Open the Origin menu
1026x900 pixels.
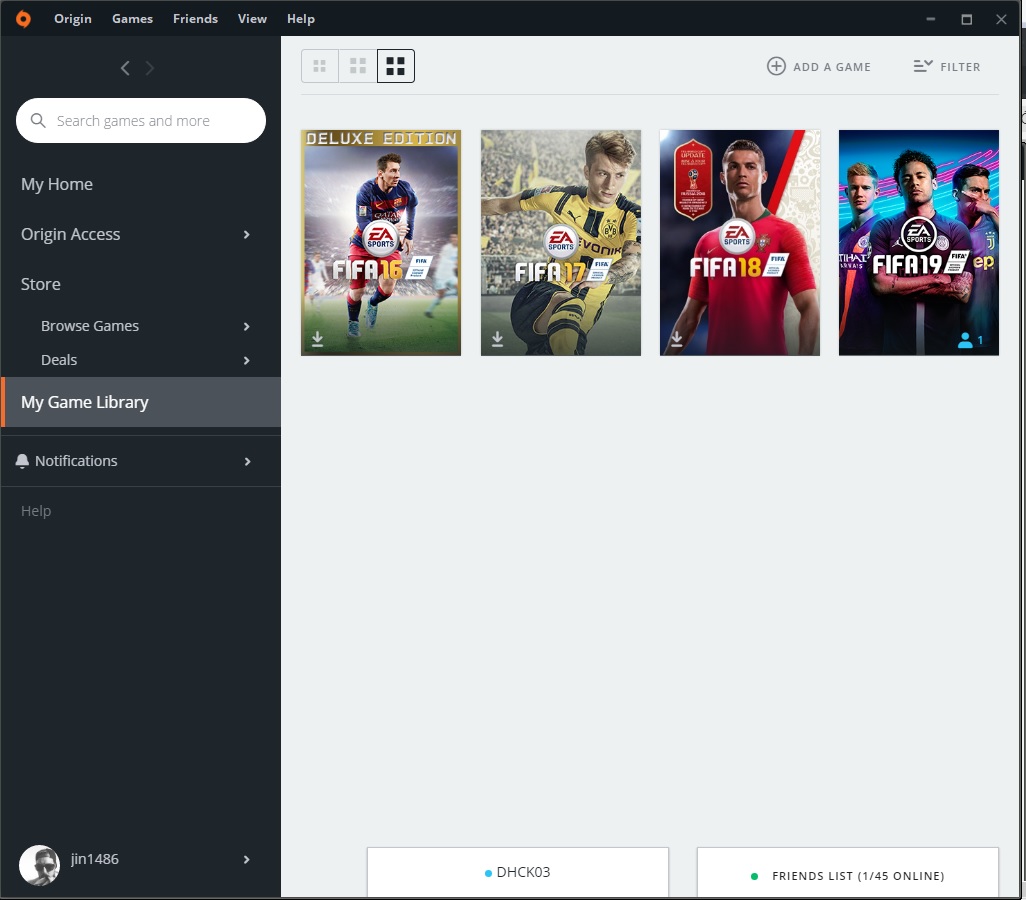point(73,19)
